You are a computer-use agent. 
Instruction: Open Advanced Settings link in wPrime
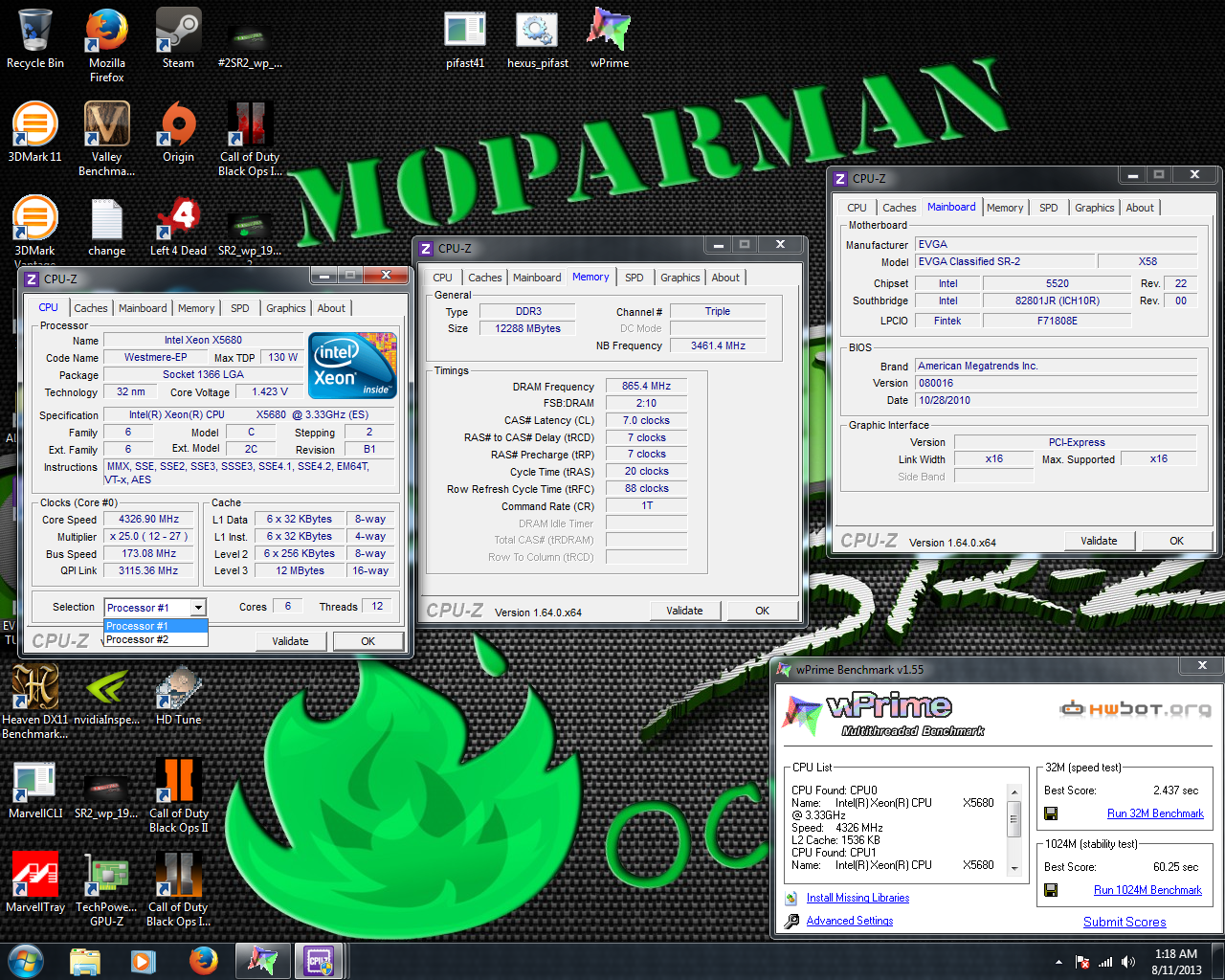coord(850,921)
